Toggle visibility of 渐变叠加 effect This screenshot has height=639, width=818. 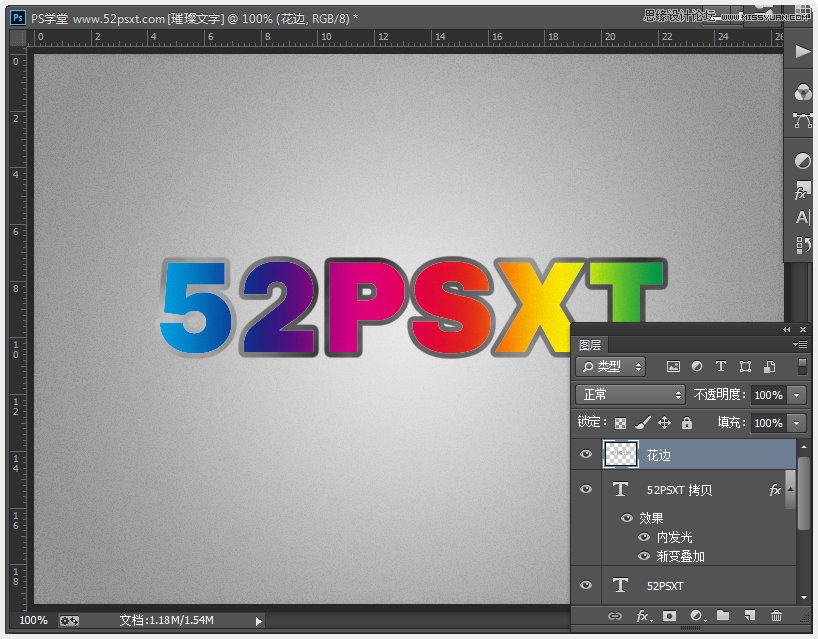644,556
